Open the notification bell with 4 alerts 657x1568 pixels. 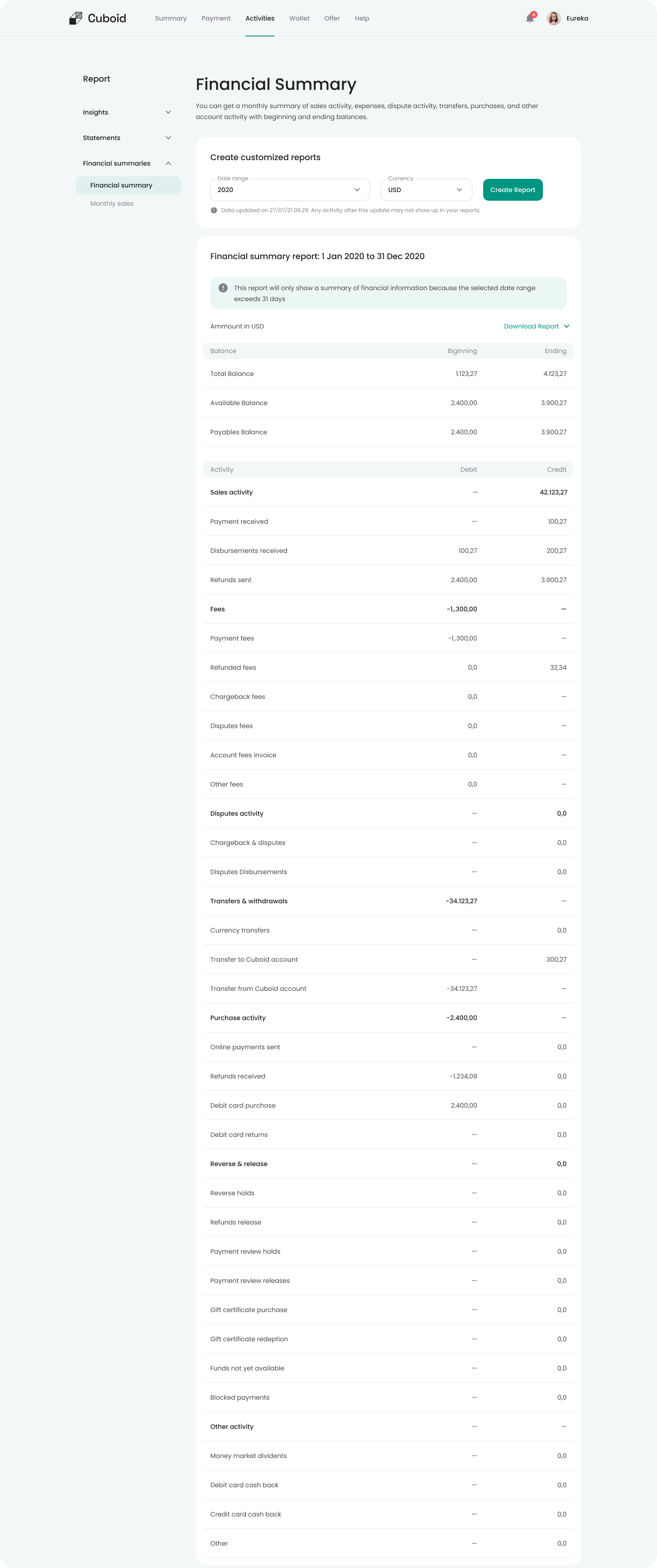click(x=529, y=19)
